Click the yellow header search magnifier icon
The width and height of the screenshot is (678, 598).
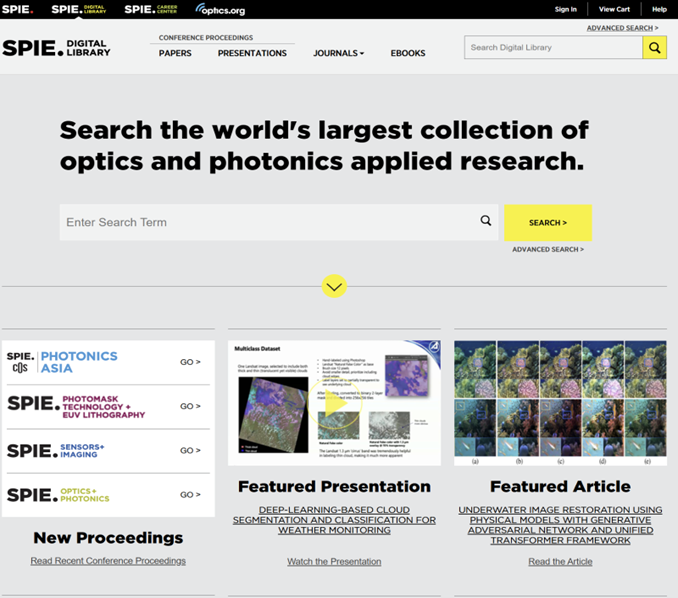click(x=655, y=47)
